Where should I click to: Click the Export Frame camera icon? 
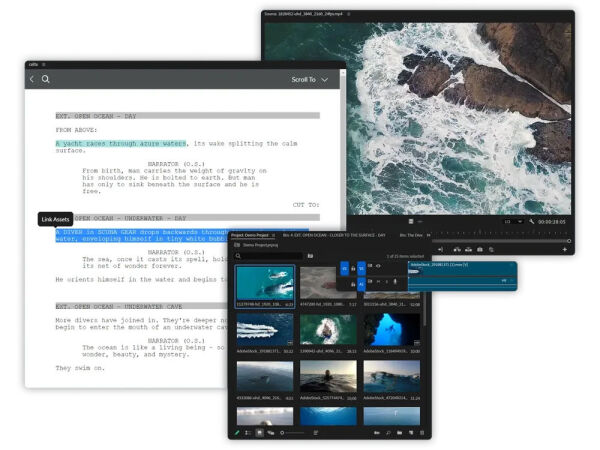click(x=480, y=249)
